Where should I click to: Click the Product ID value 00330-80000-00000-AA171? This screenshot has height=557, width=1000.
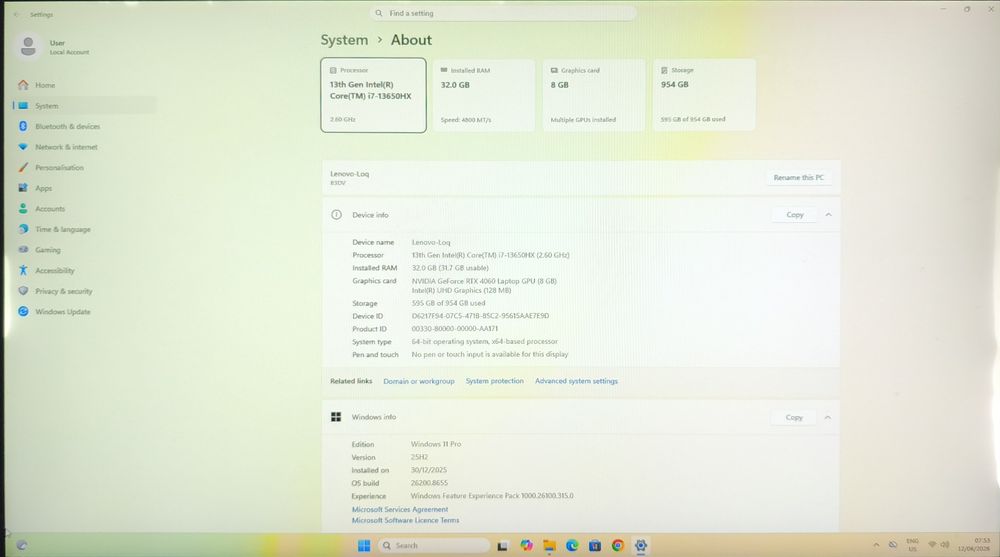[455, 329]
